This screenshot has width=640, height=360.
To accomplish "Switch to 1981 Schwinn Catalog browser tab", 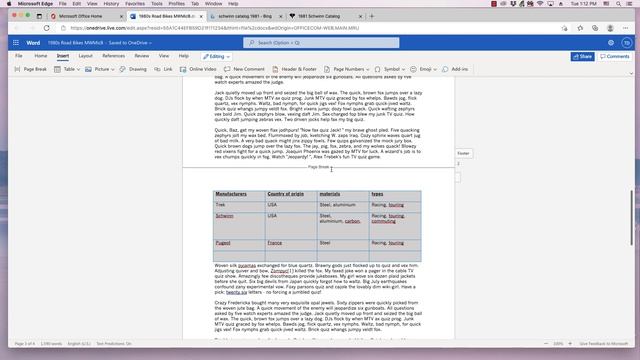I will [326, 16].
